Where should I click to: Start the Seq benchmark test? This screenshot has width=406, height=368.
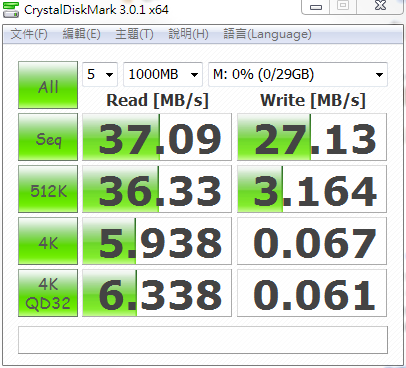[x=48, y=137]
